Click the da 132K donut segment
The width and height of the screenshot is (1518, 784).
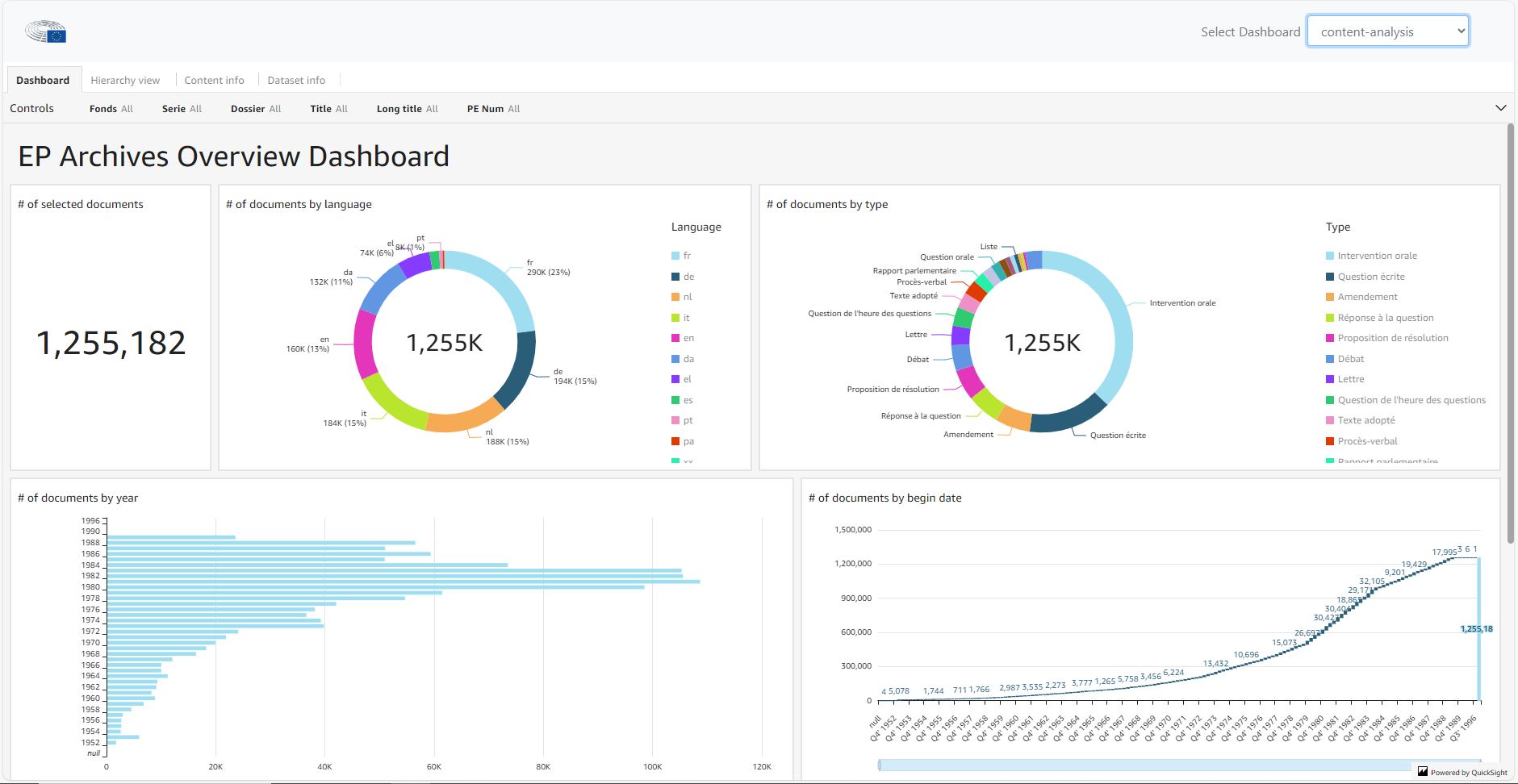[x=381, y=288]
